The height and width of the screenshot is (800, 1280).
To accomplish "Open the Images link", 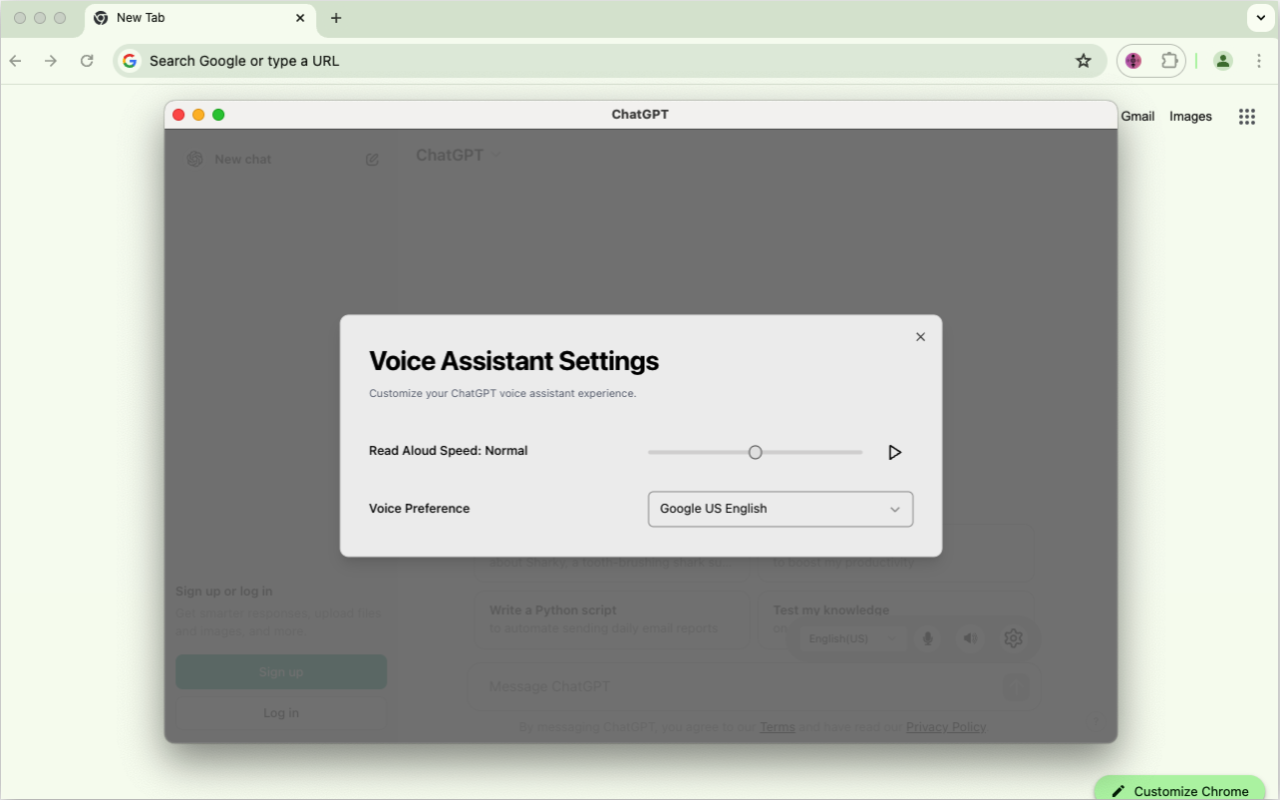I will (x=1191, y=117).
